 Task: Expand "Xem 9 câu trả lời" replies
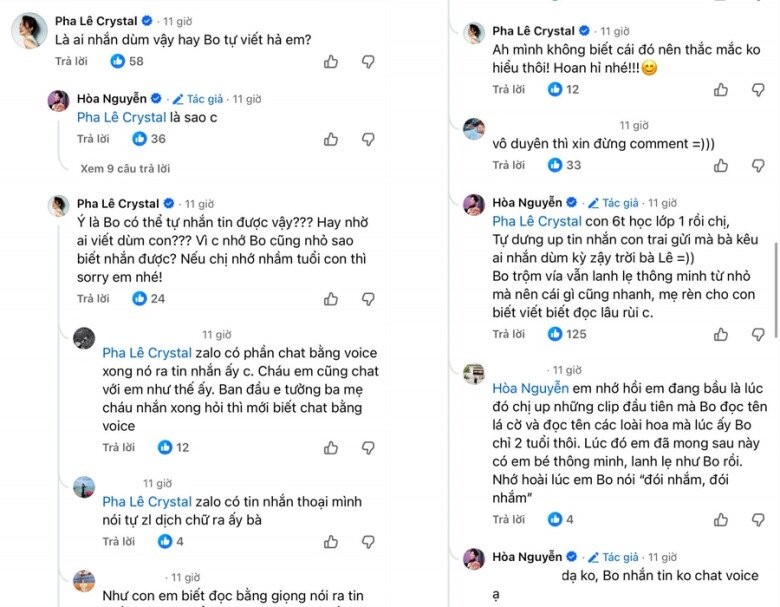[125, 169]
